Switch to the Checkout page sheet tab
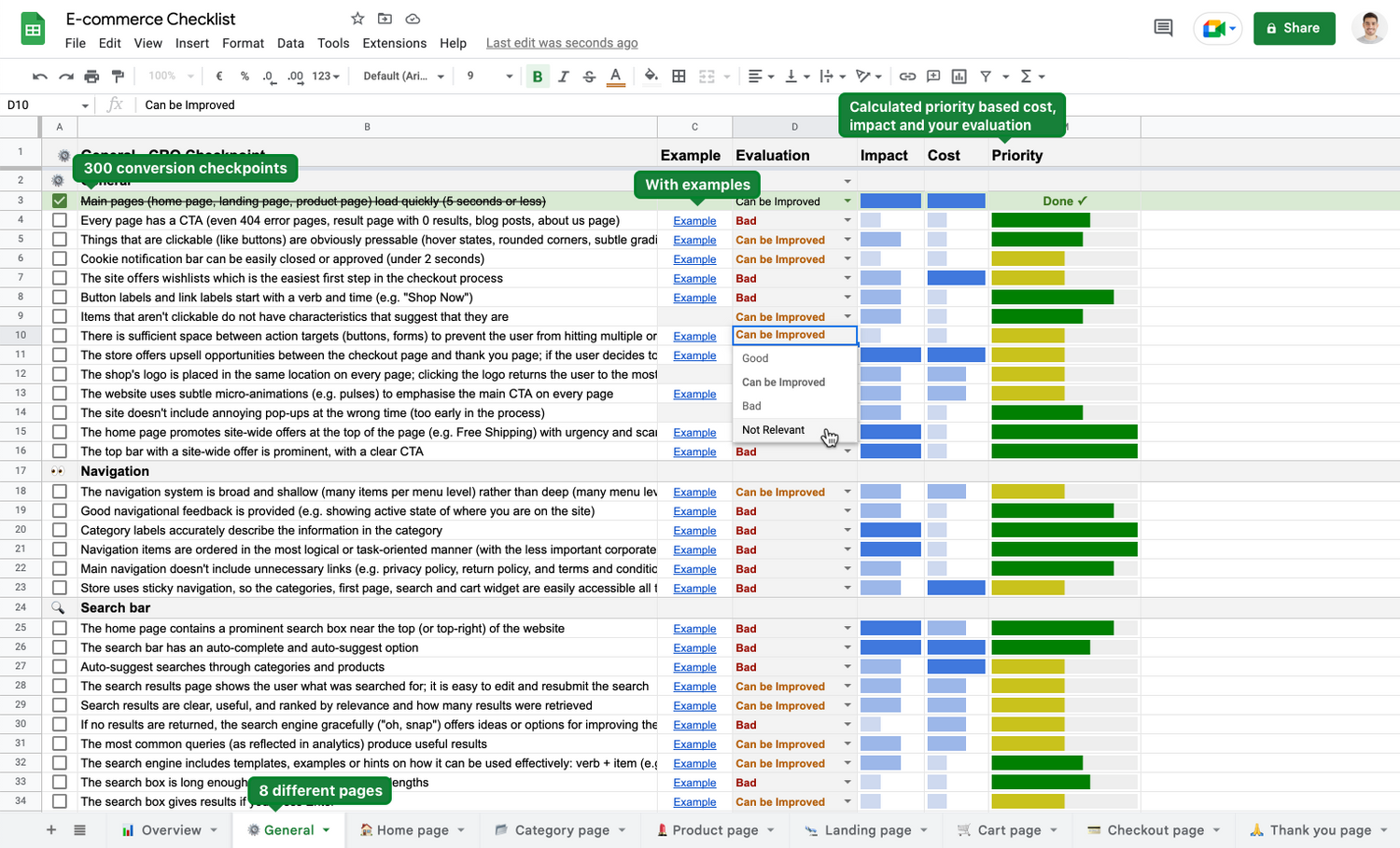1400x848 pixels. coord(1155,830)
